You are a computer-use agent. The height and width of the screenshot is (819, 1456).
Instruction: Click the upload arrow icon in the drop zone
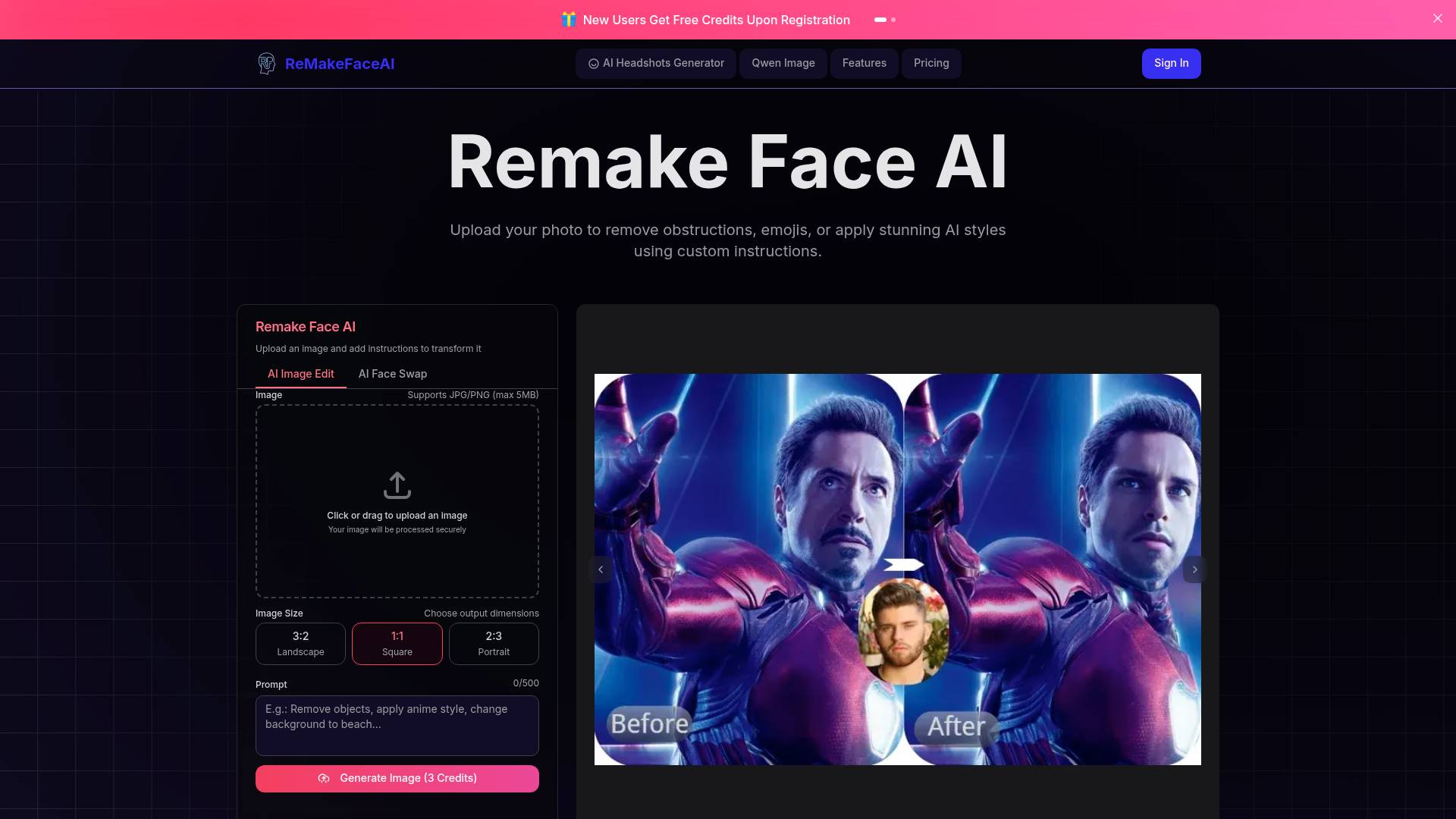tap(397, 485)
